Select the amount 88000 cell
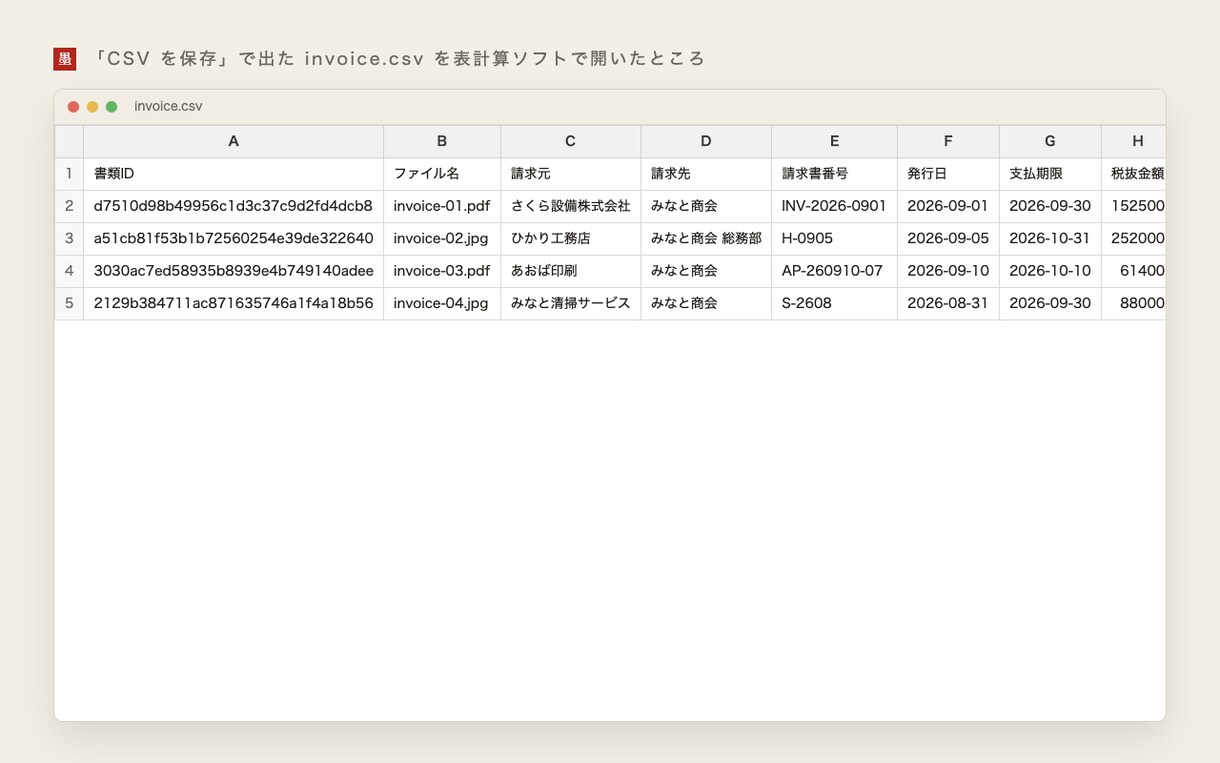Viewport: 1220px width, 763px height. pyautogui.click(x=1134, y=303)
